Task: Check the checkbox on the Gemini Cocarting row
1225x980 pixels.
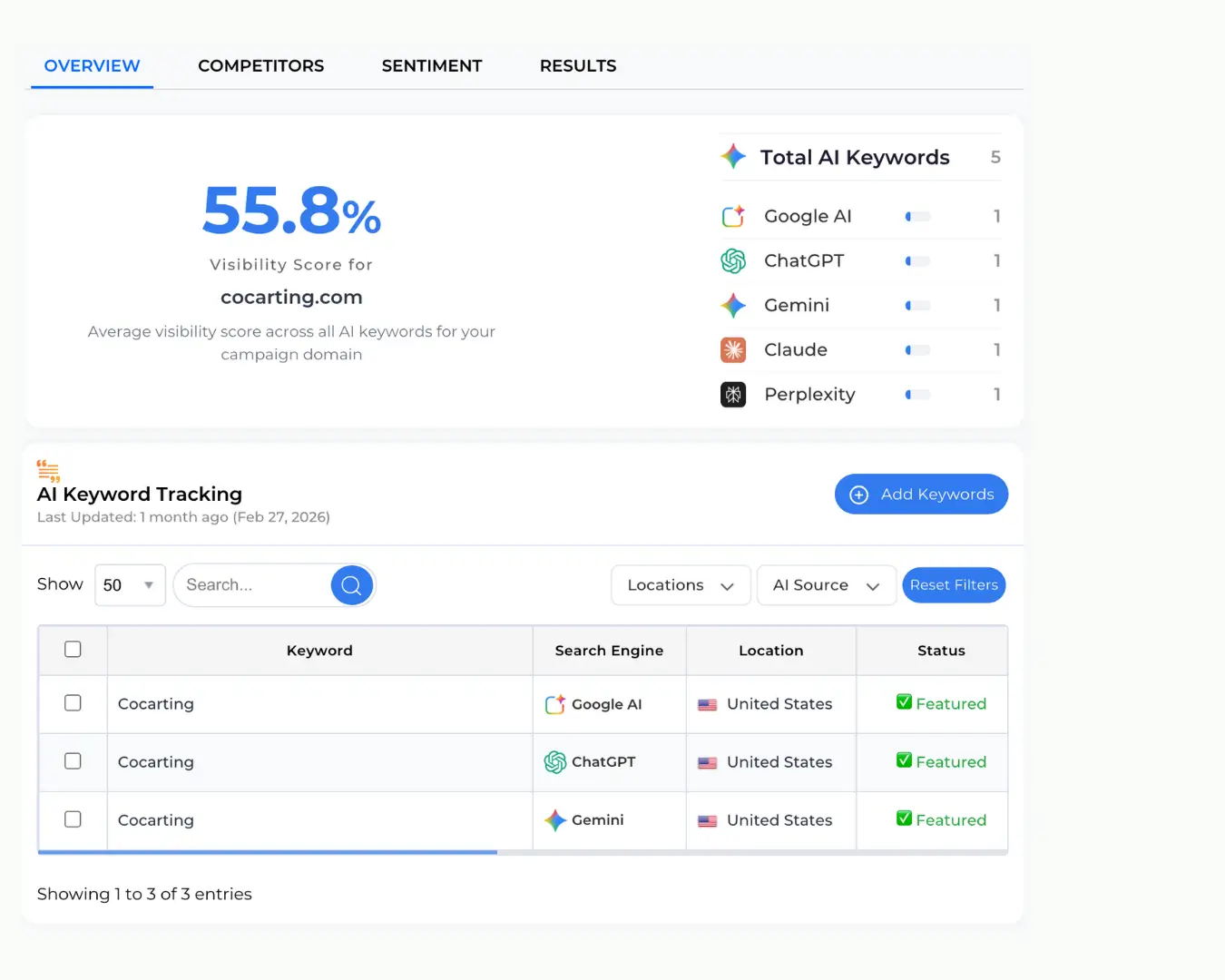Action: click(72, 820)
